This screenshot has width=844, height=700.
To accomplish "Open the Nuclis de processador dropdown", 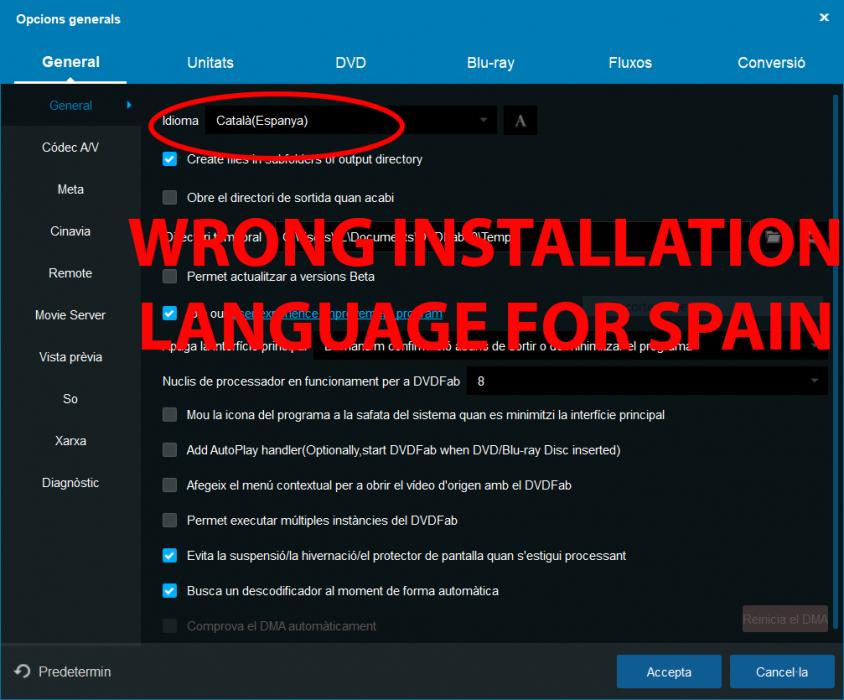I will tap(646, 381).
